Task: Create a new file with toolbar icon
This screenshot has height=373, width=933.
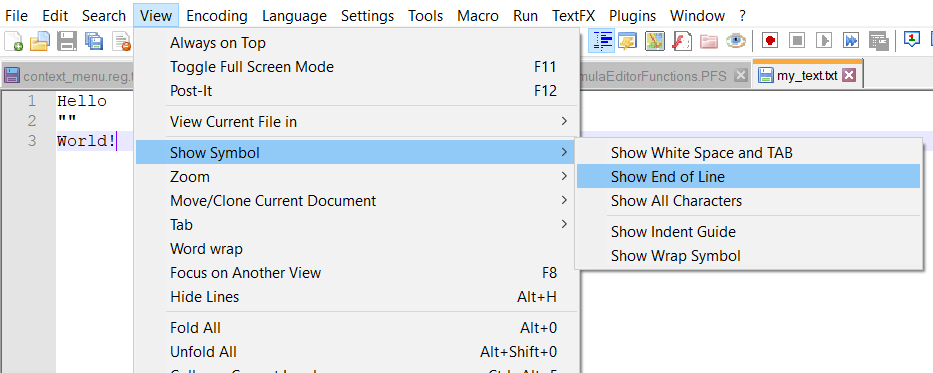Action: [14, 41]
